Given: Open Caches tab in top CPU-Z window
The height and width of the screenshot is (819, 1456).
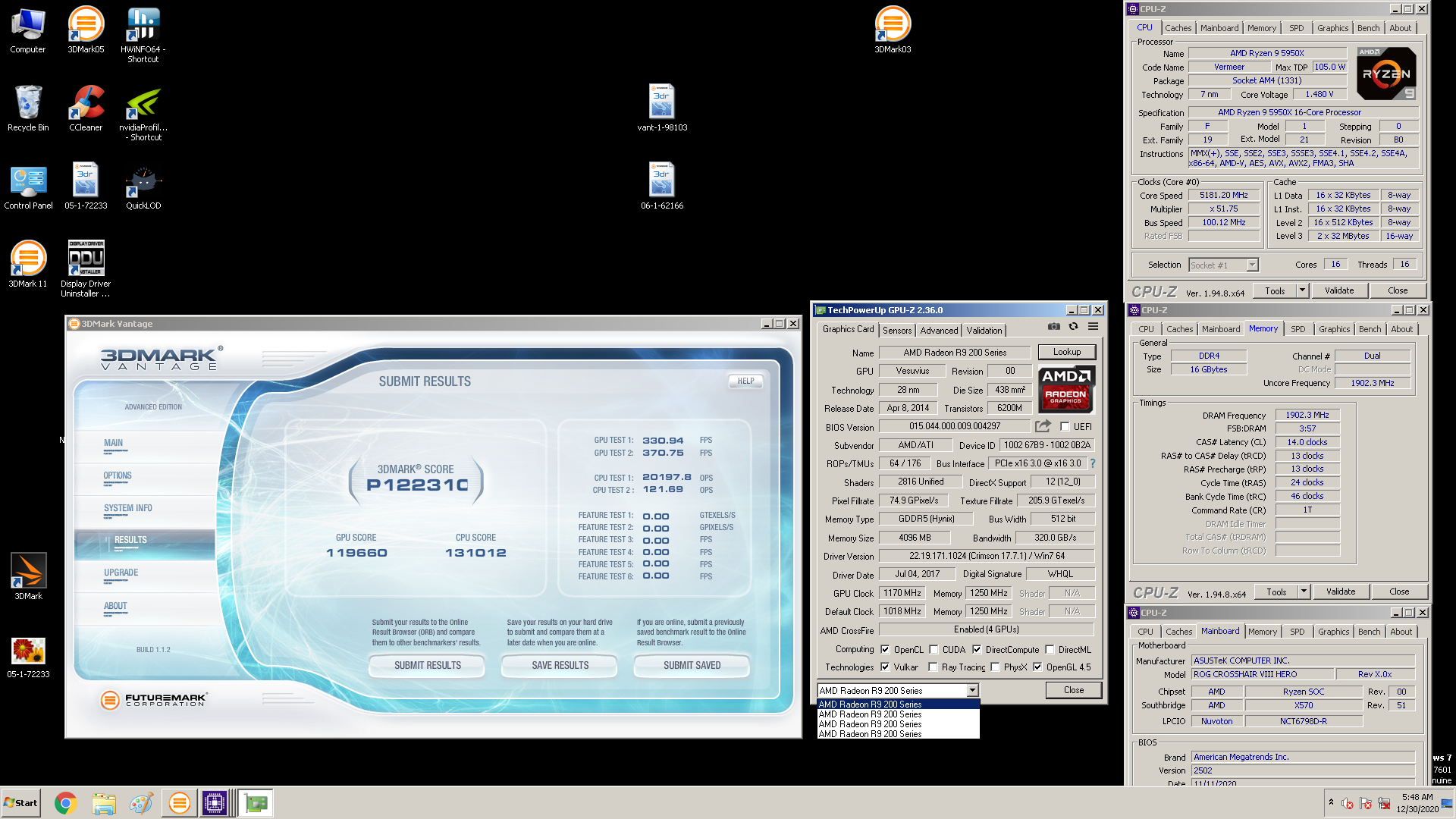Looking at the screenshot, I should click(x=1178, y=28).
